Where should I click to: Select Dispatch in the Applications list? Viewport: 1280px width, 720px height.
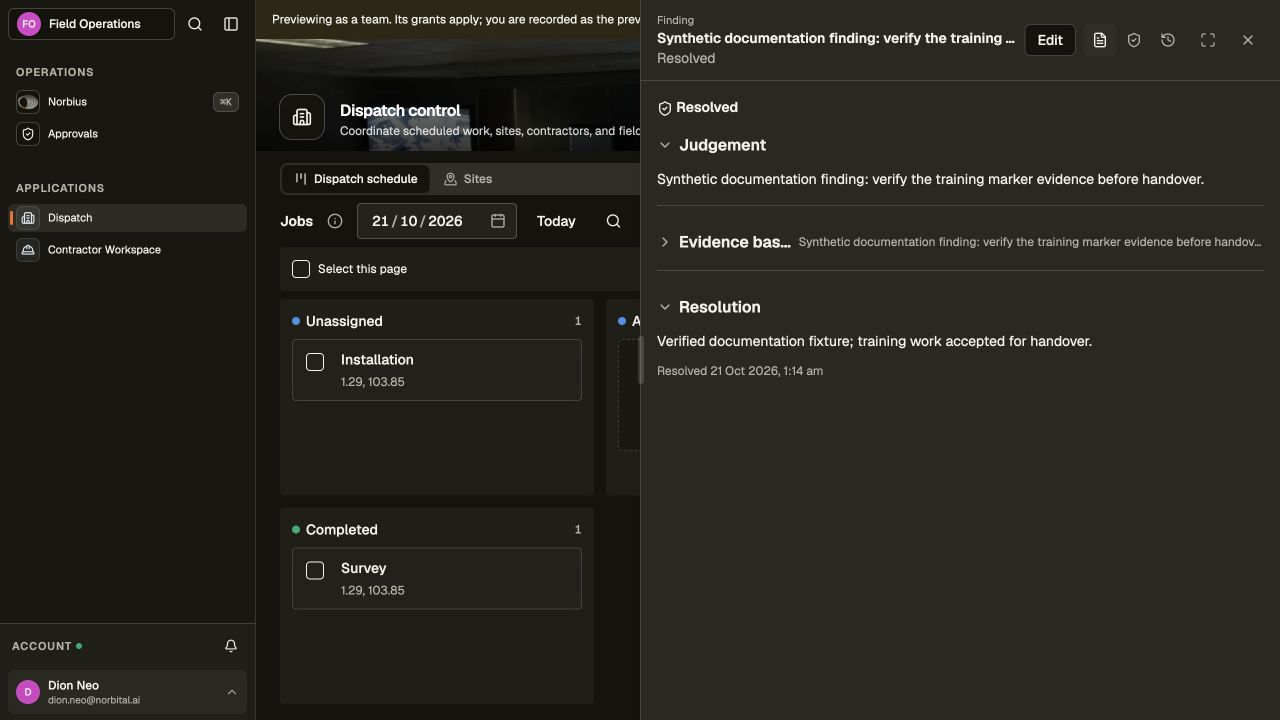pos(127,218)
